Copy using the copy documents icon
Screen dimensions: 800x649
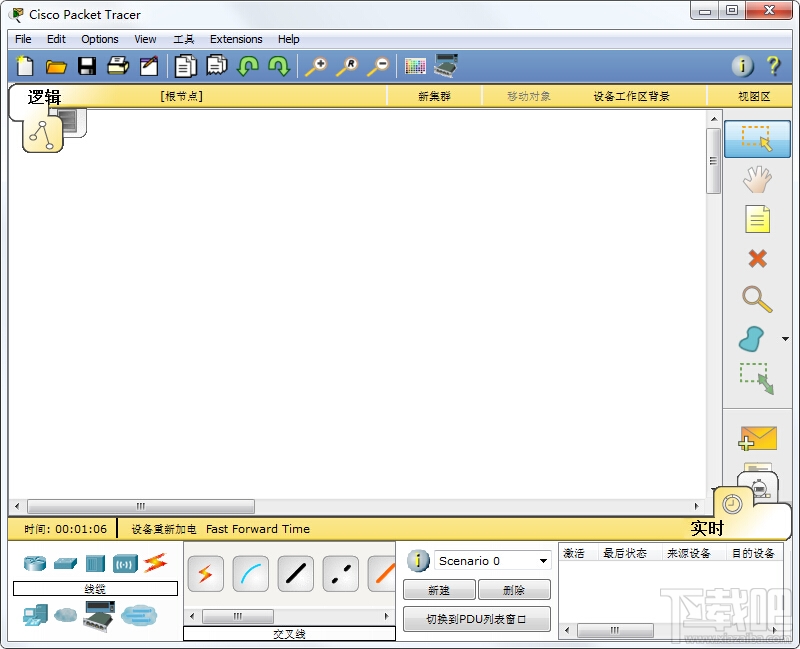coord(186,66)
